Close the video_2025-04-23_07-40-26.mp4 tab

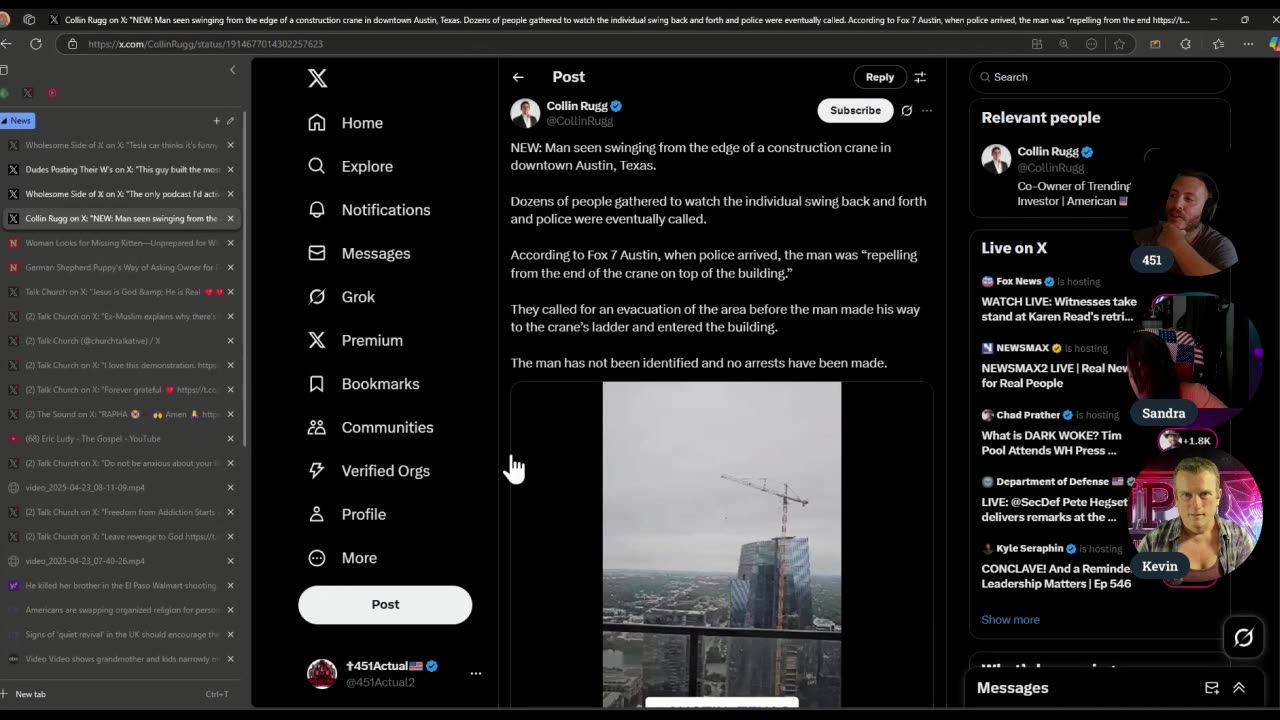230,561
